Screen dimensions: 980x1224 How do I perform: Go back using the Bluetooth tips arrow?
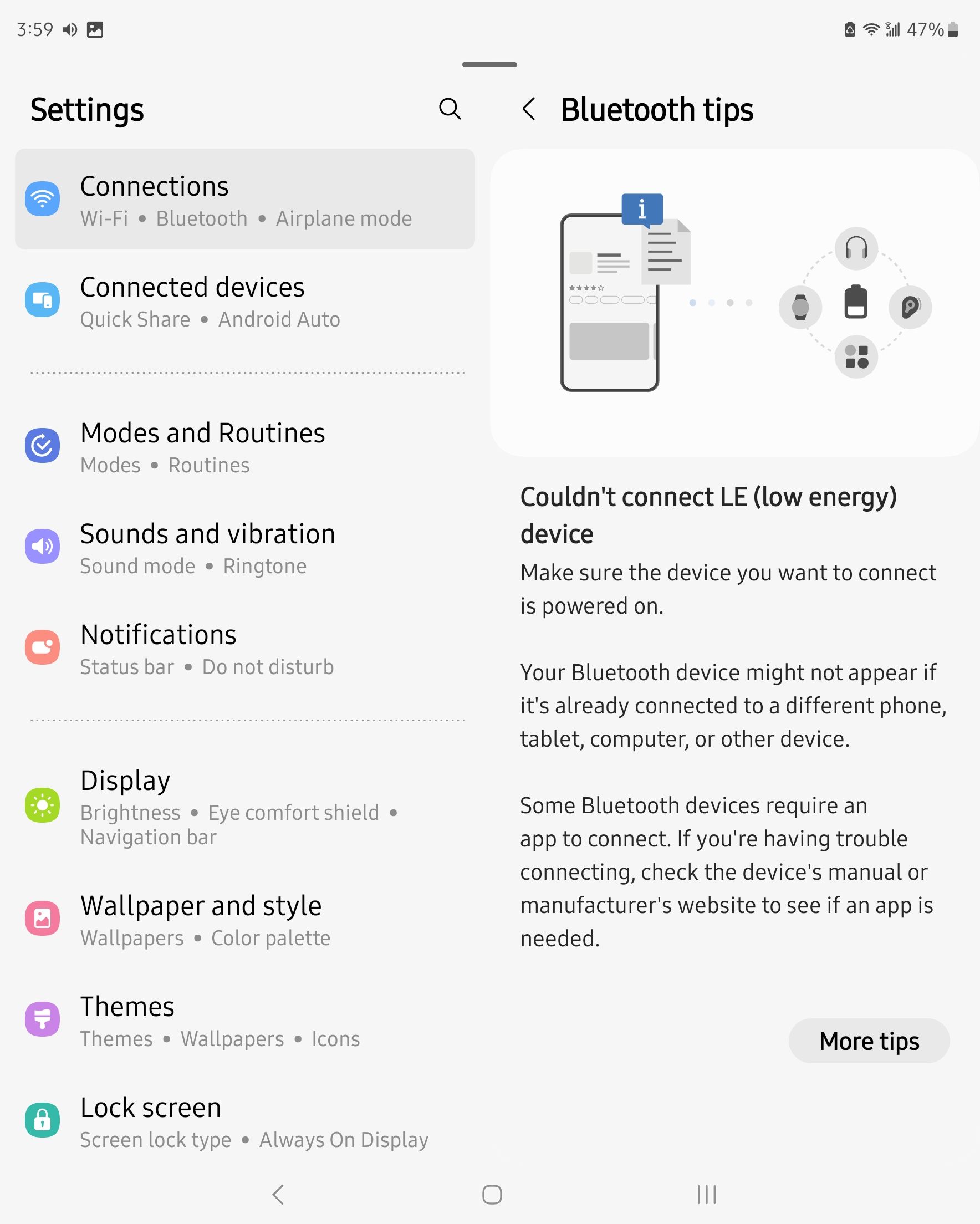pyautogui.click(x=529, y=109)
